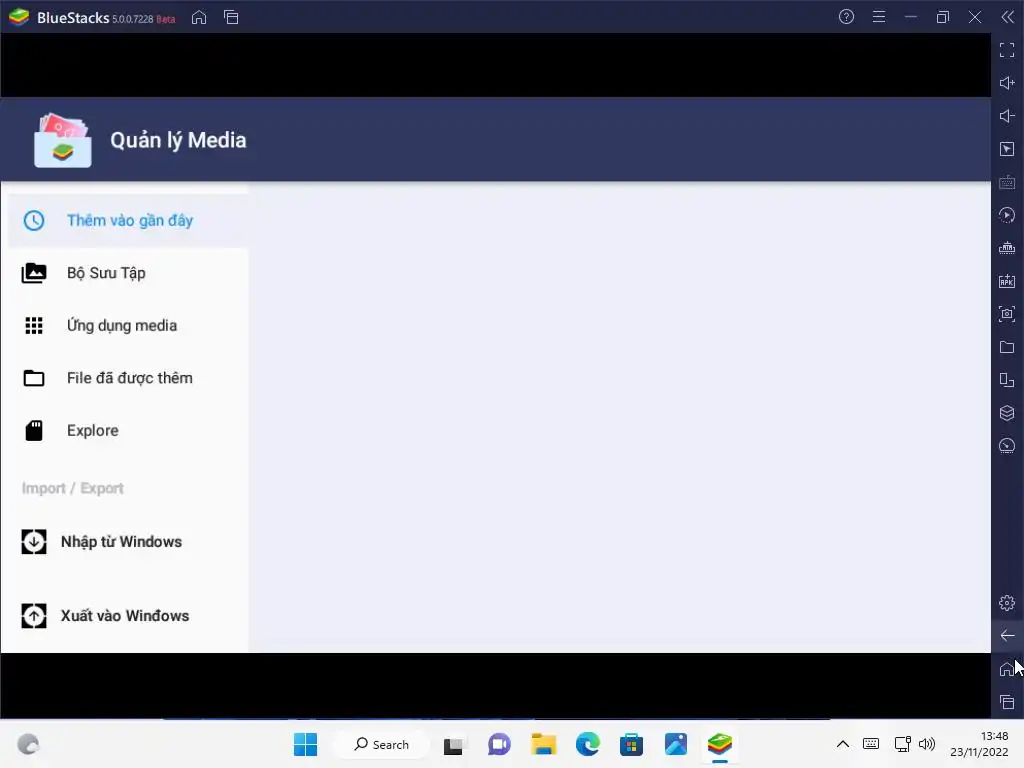Screen dimensions: 1024x768
Task: Toggle fullscreen mode in side toolbar
Action: [1007, 50]
